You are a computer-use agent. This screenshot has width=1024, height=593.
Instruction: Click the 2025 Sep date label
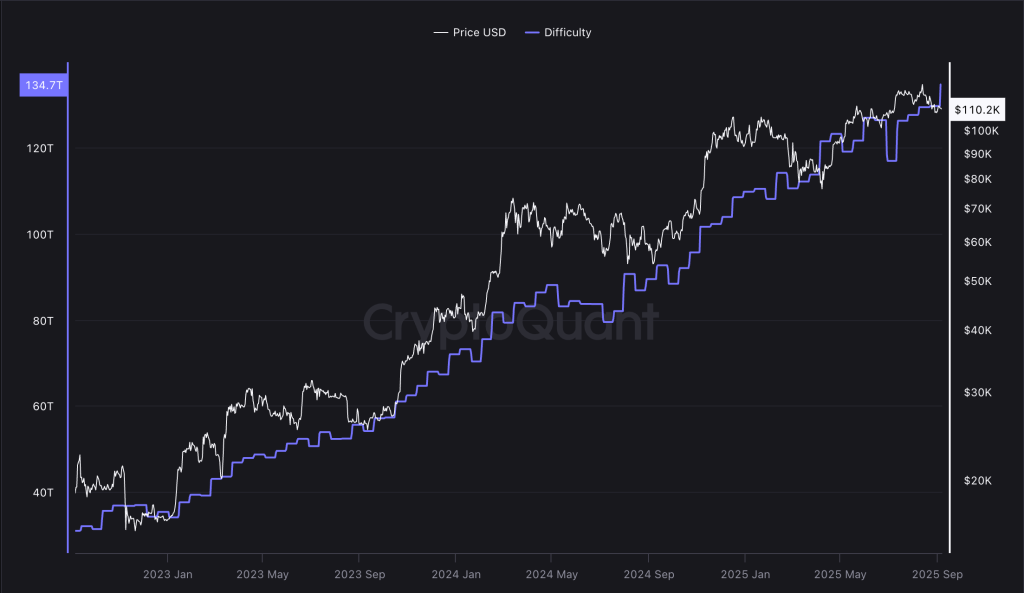937,574
